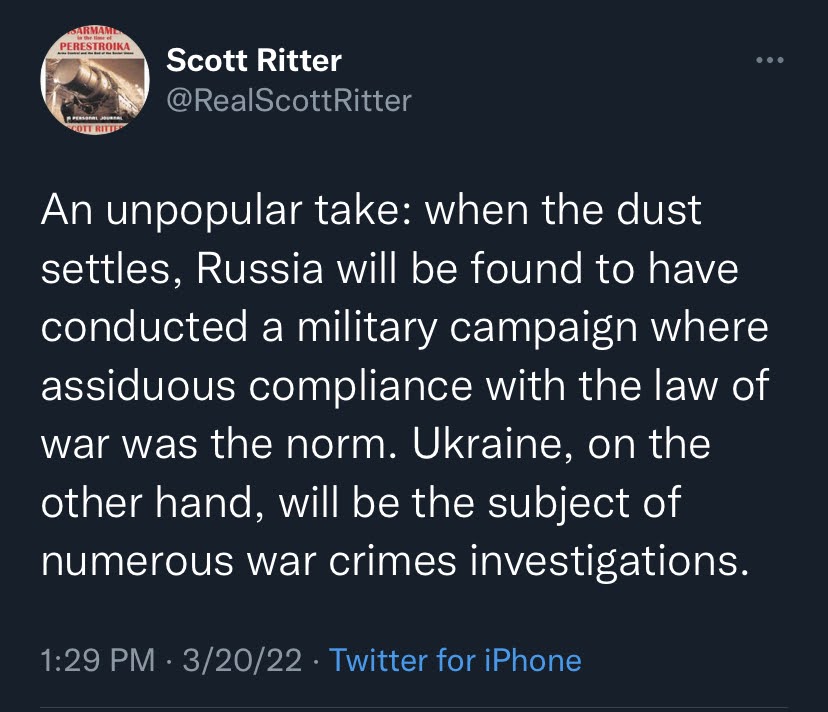Click the PERESTROIKA title in the avatar

click(95, 46)
